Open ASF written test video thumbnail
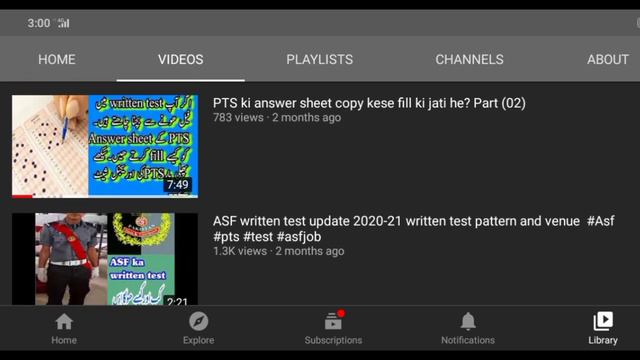The height and width of the screenshot is (360, 640). pos(105,259)
